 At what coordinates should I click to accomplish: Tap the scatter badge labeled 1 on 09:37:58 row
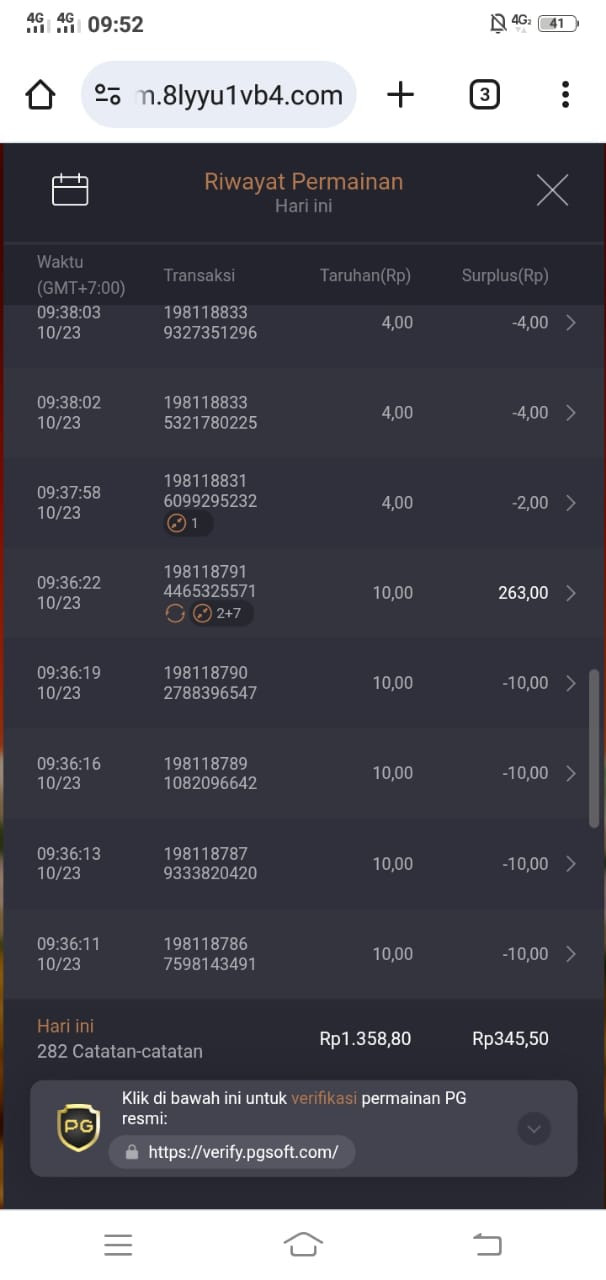coord(189,524)
